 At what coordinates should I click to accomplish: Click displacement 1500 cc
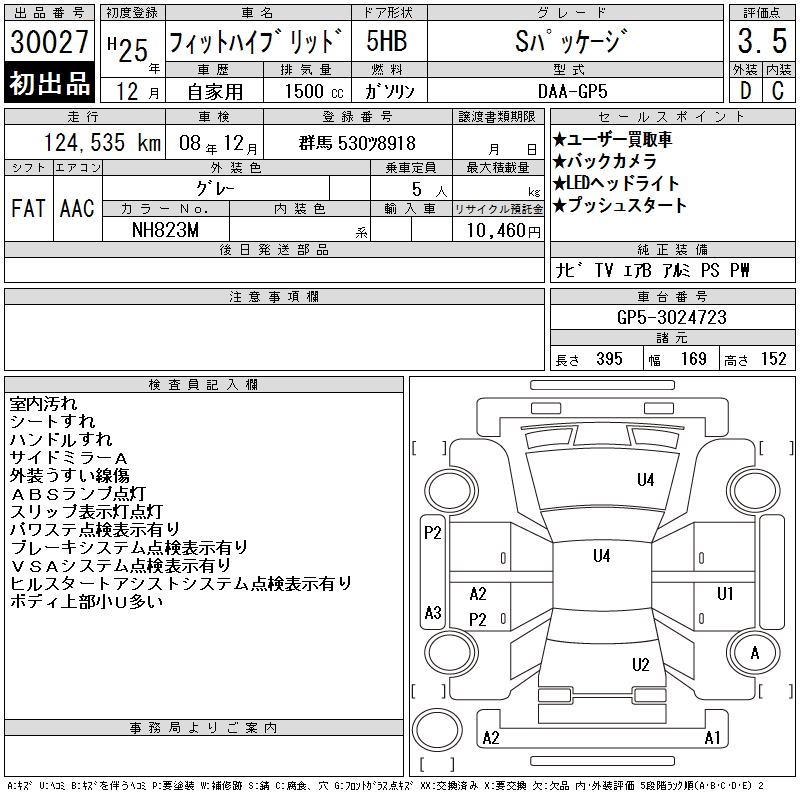click(314, 91)
